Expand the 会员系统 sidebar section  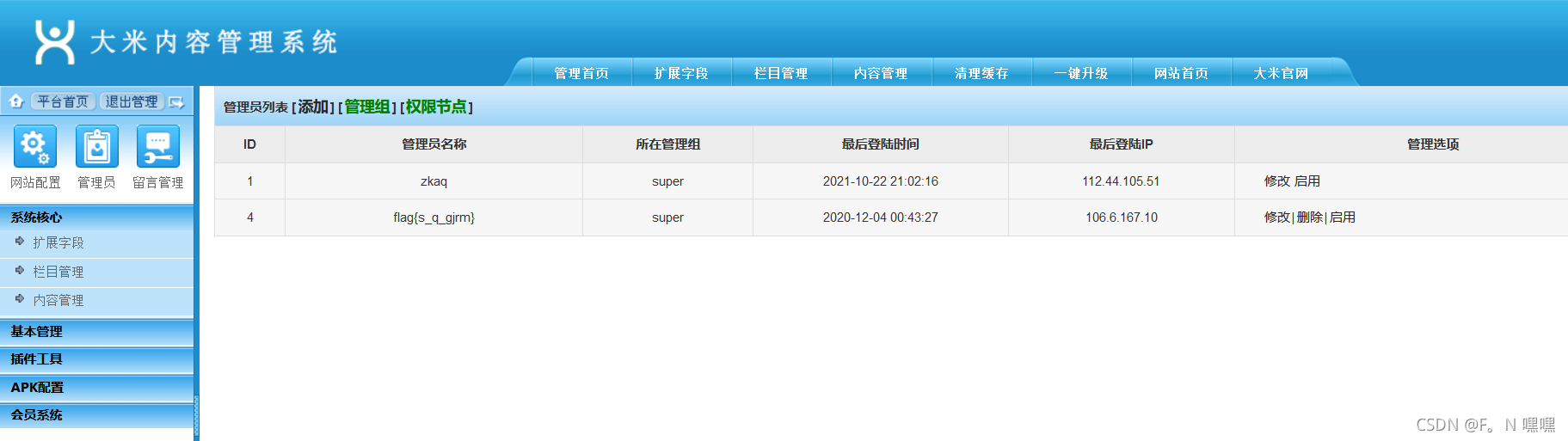[x=96, y=414]
